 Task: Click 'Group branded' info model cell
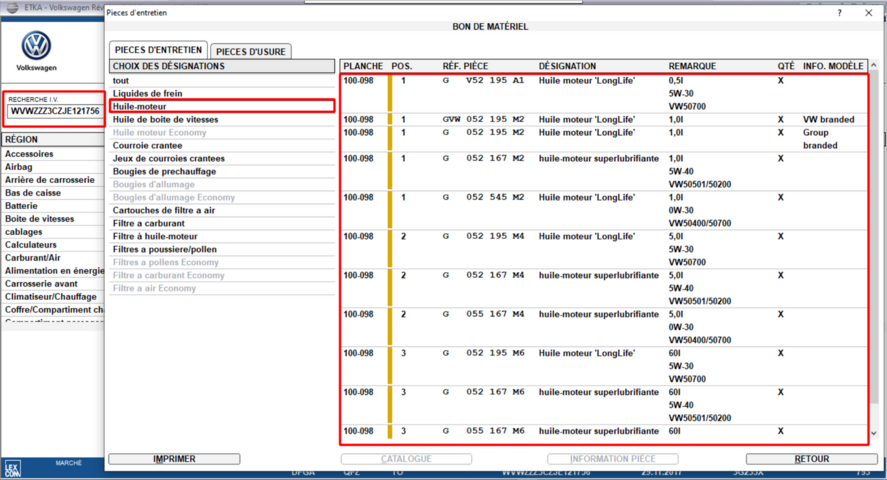click(x=820, y=139)
